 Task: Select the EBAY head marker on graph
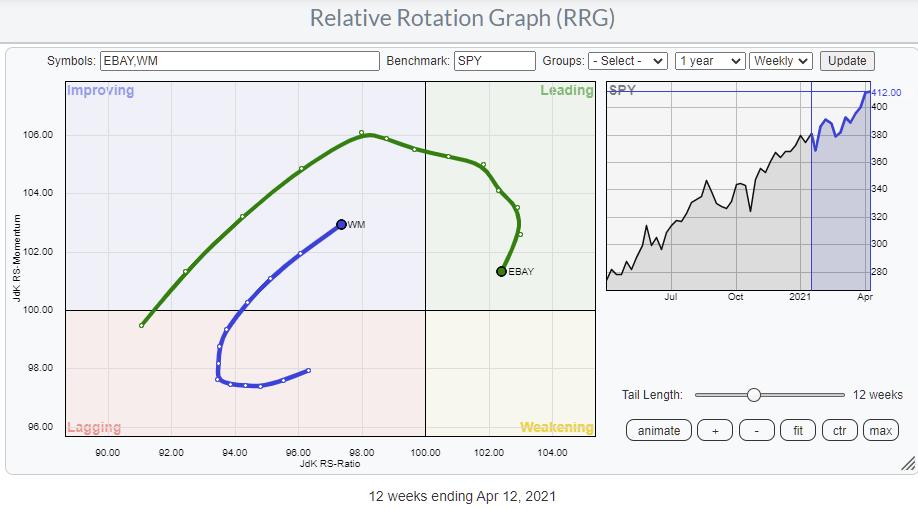[x=501, y=271]
